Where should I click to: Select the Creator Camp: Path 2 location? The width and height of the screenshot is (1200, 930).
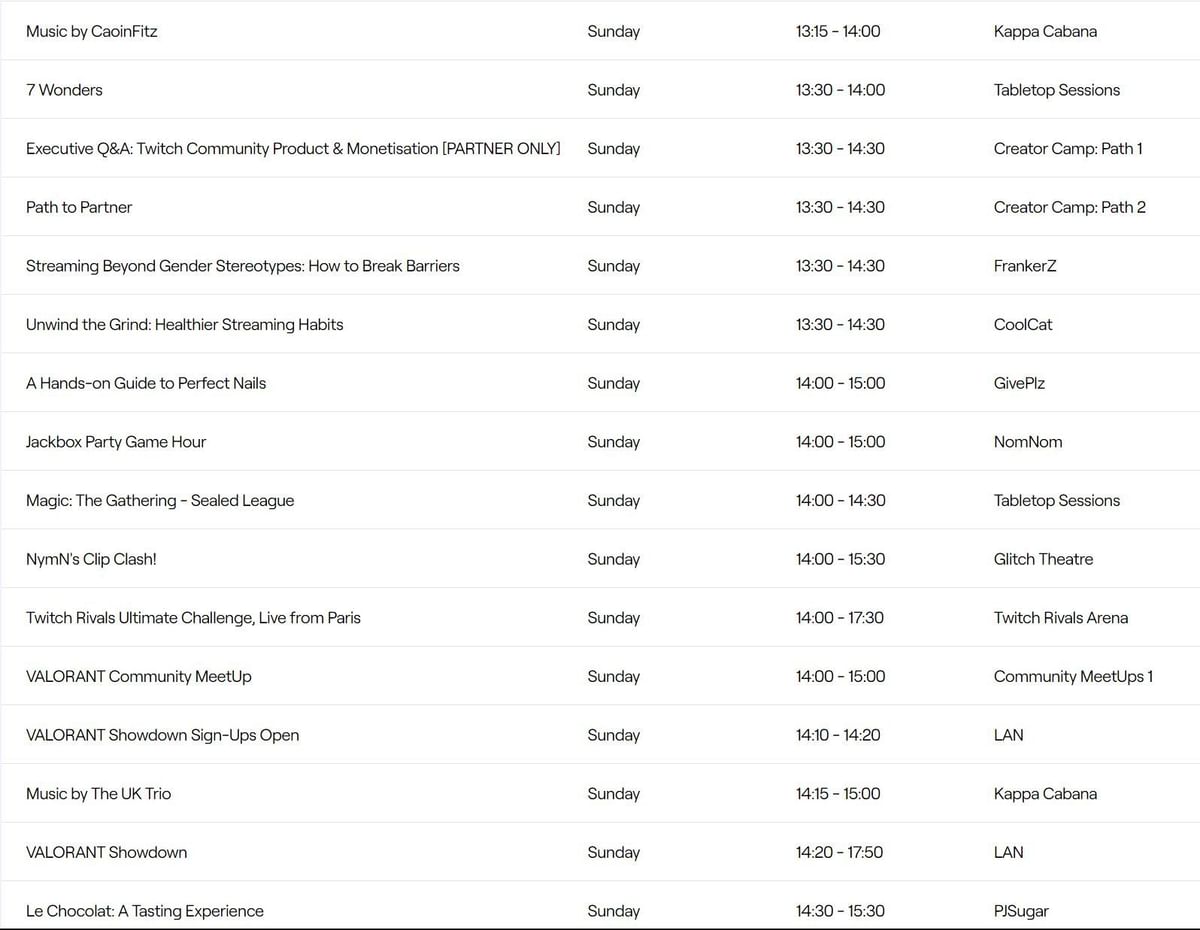1069,207
